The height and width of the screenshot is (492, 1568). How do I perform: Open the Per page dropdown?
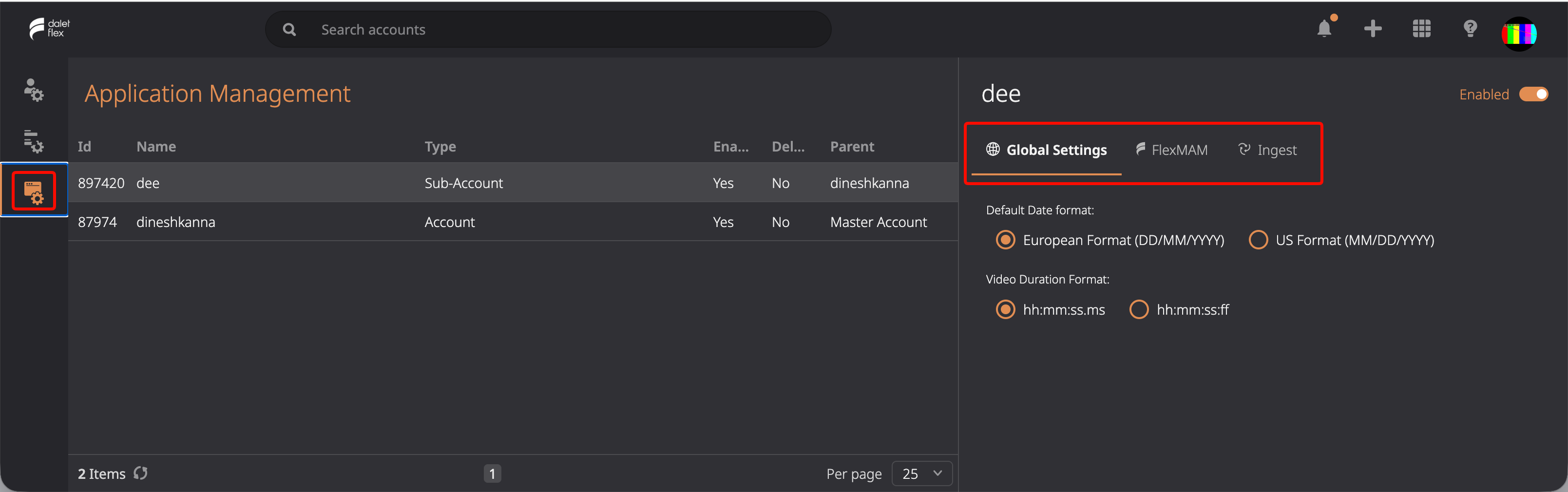point(921,474)
